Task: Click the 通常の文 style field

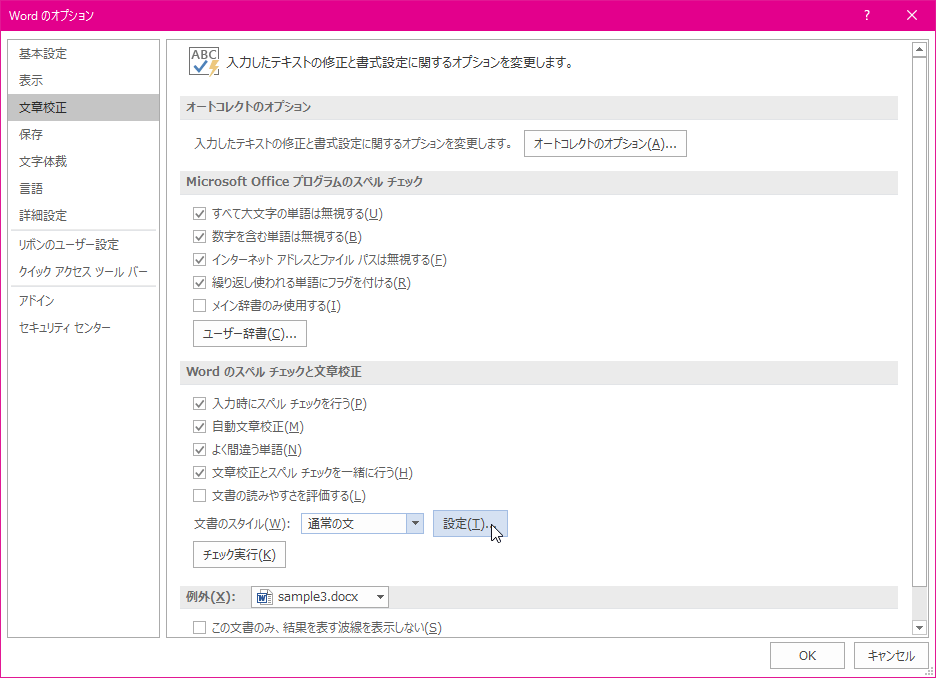Action: click(354, 524)
